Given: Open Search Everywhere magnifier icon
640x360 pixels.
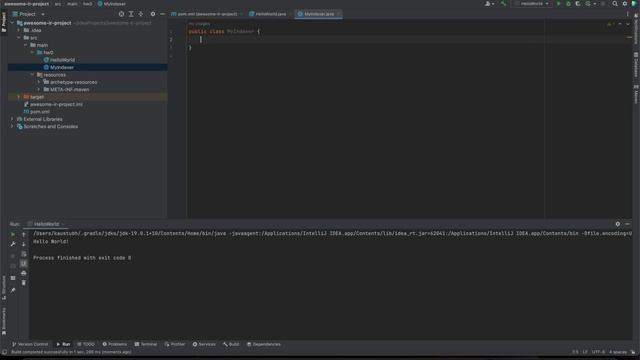Looking at the screenshot, I should (615, 4).
